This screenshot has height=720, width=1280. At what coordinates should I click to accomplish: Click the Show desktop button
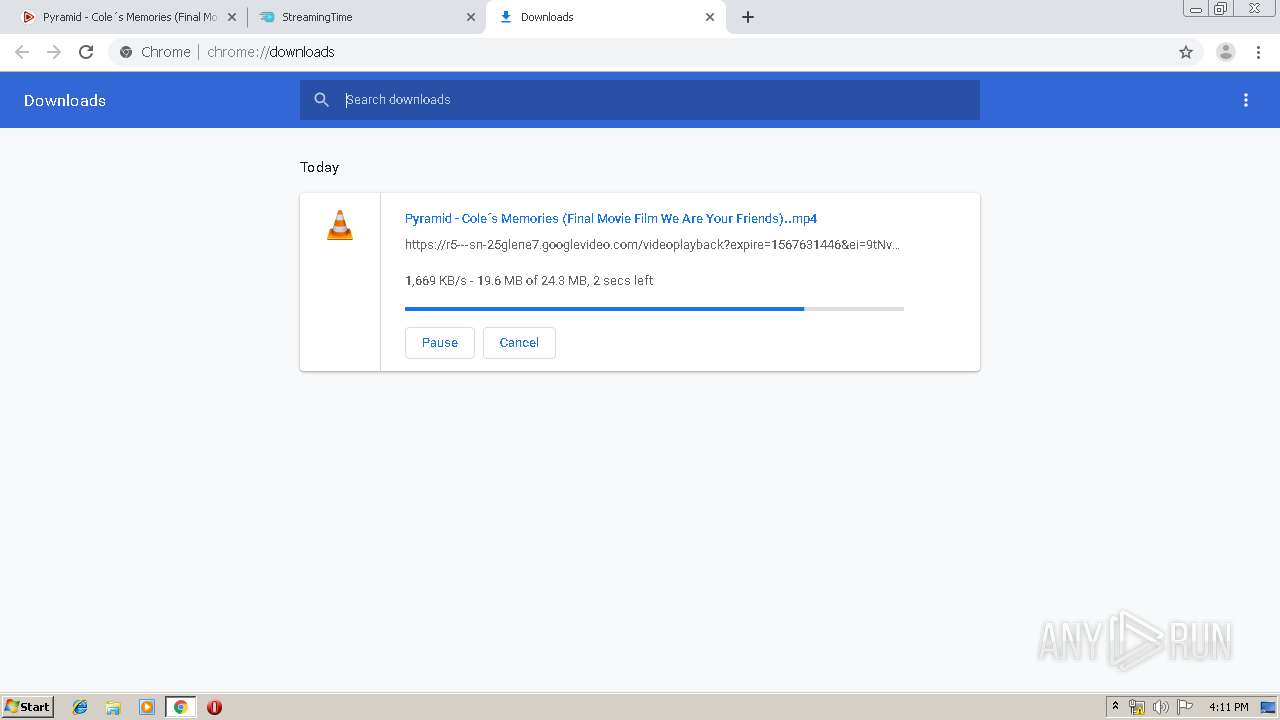(x=1268, y=707)
